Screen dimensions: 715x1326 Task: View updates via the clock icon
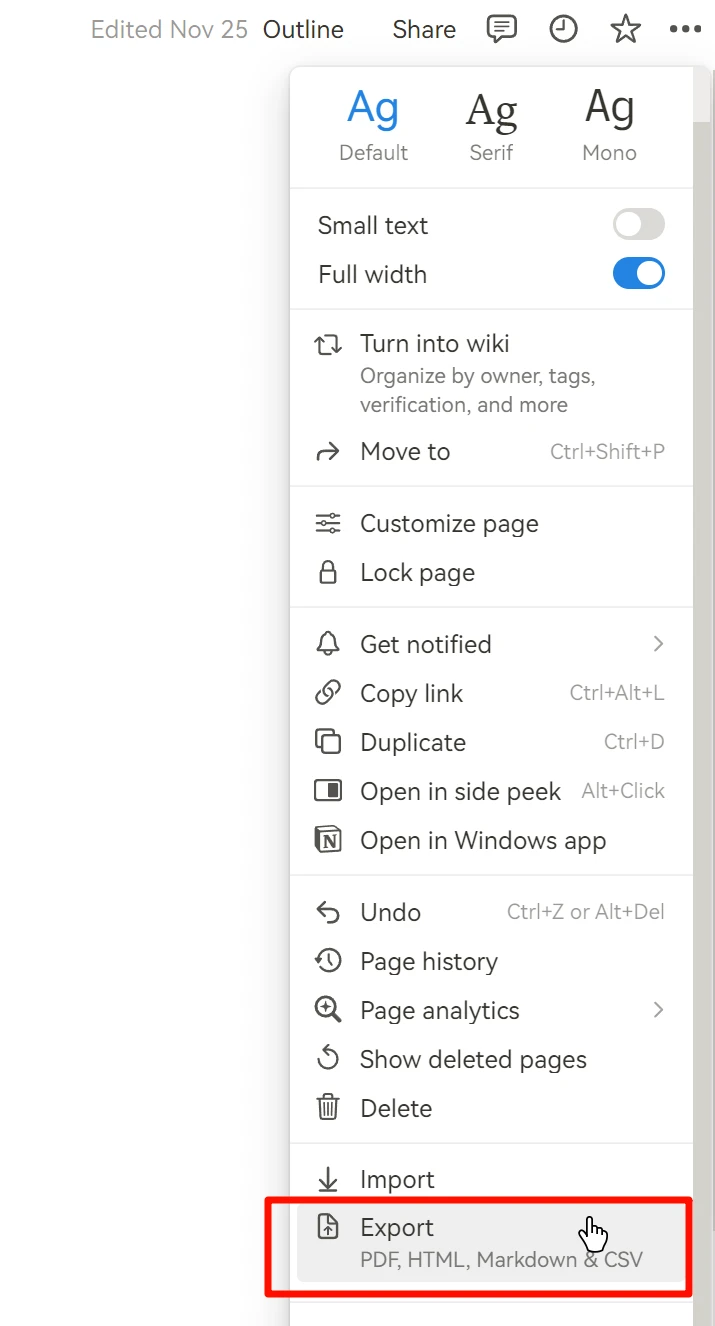564,29
